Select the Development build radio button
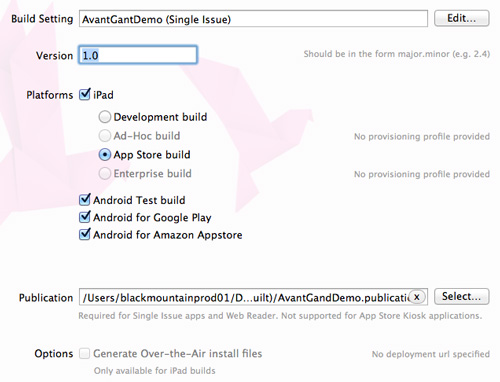The width and height of the screenshot is (500, 382). click(x=105, y=117)
